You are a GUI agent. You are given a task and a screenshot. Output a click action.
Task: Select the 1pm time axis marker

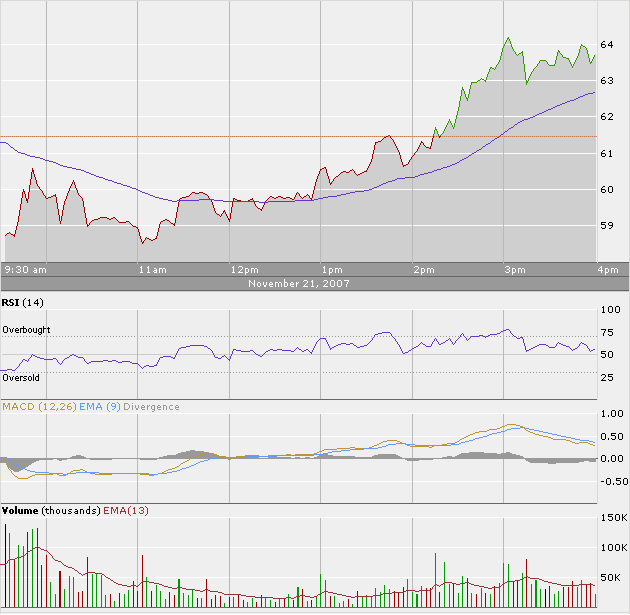(332, 270)
